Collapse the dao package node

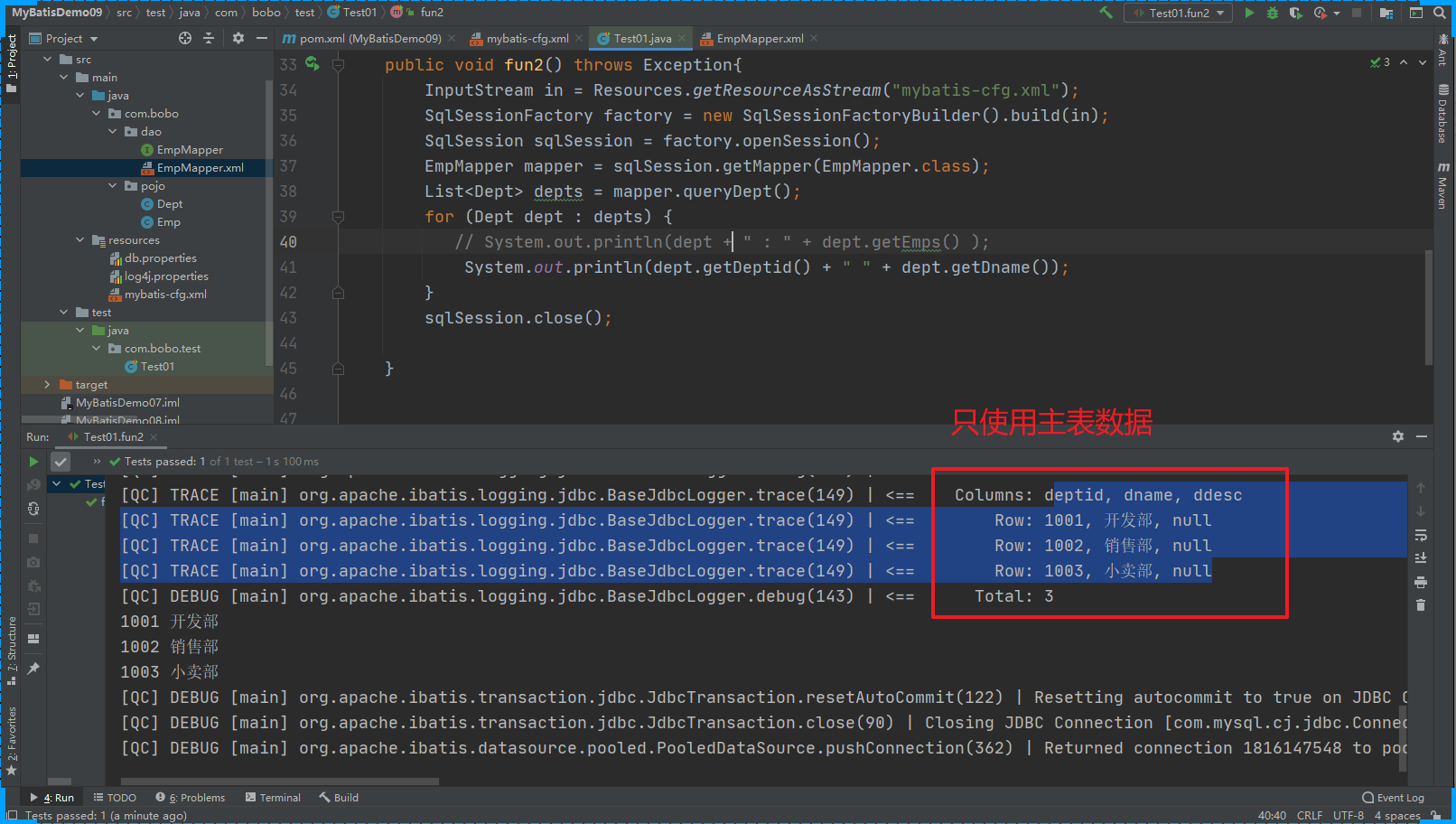[113, 131]
